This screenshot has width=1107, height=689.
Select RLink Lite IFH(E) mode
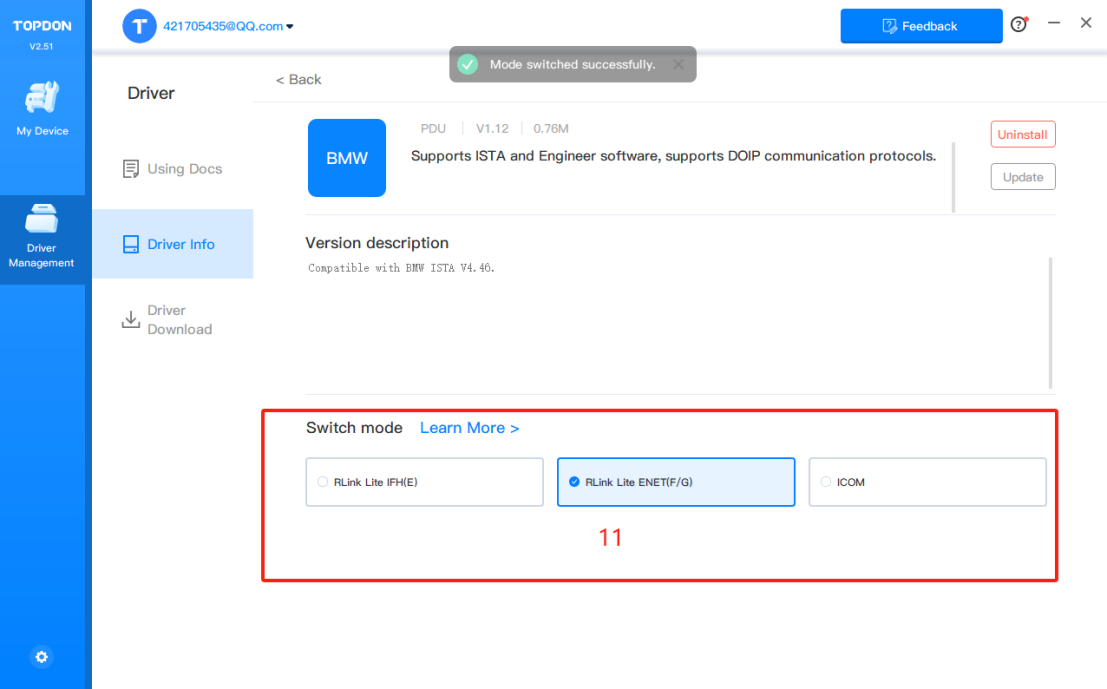[424, 482]
